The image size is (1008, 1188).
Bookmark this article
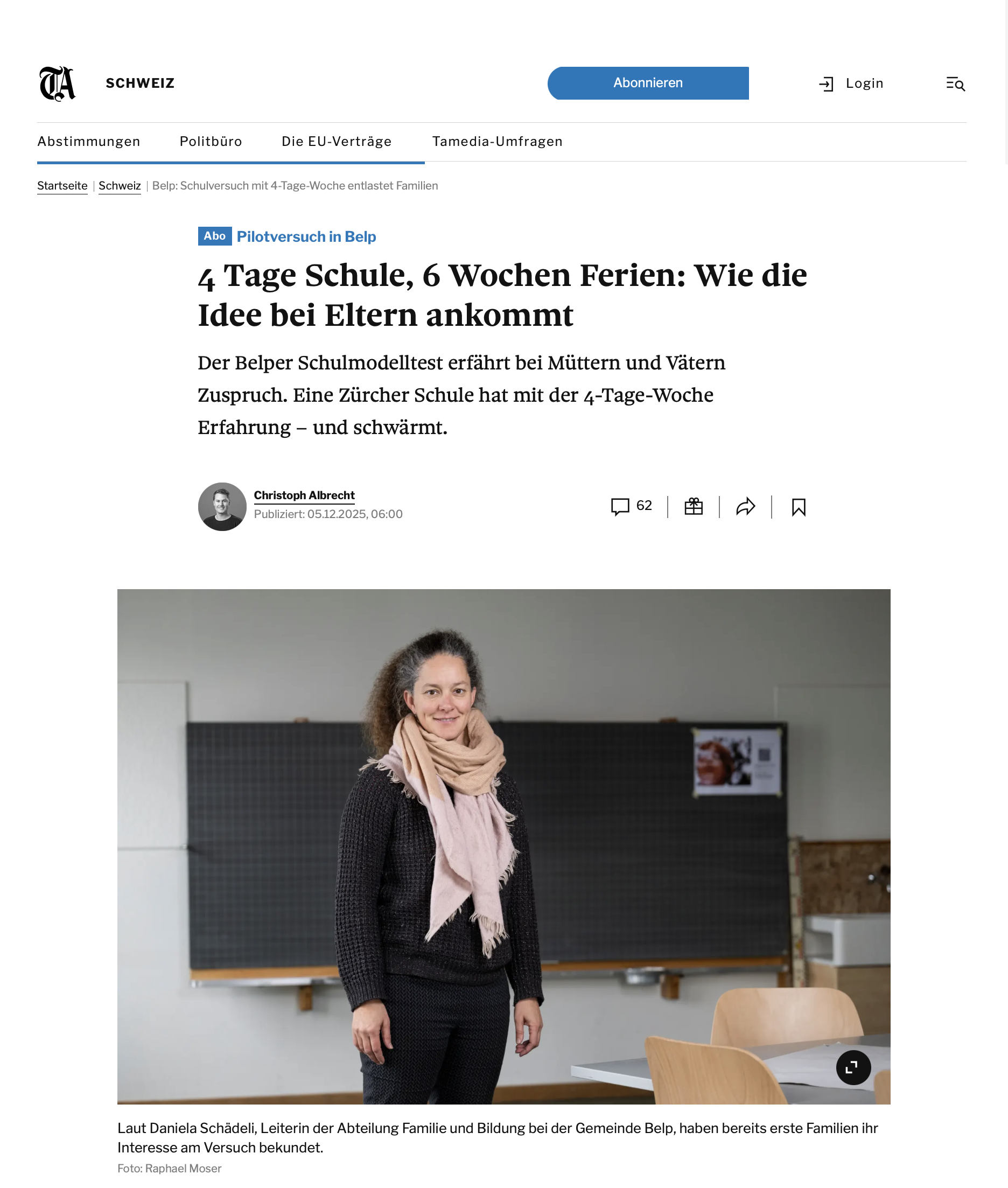click(799, 507)
